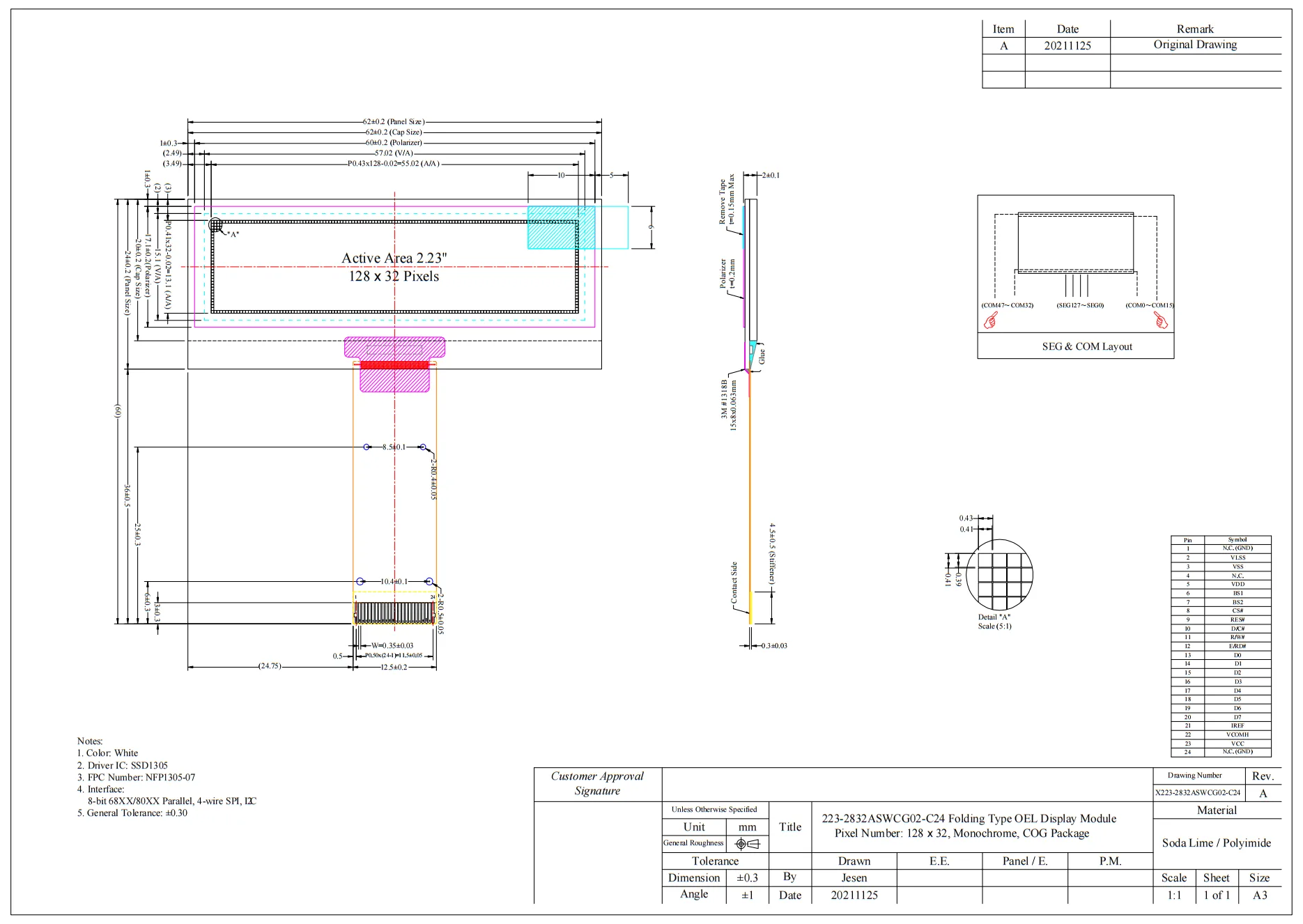Click the cyan hatched rectangle at the panel's top right

coord(561,227)
